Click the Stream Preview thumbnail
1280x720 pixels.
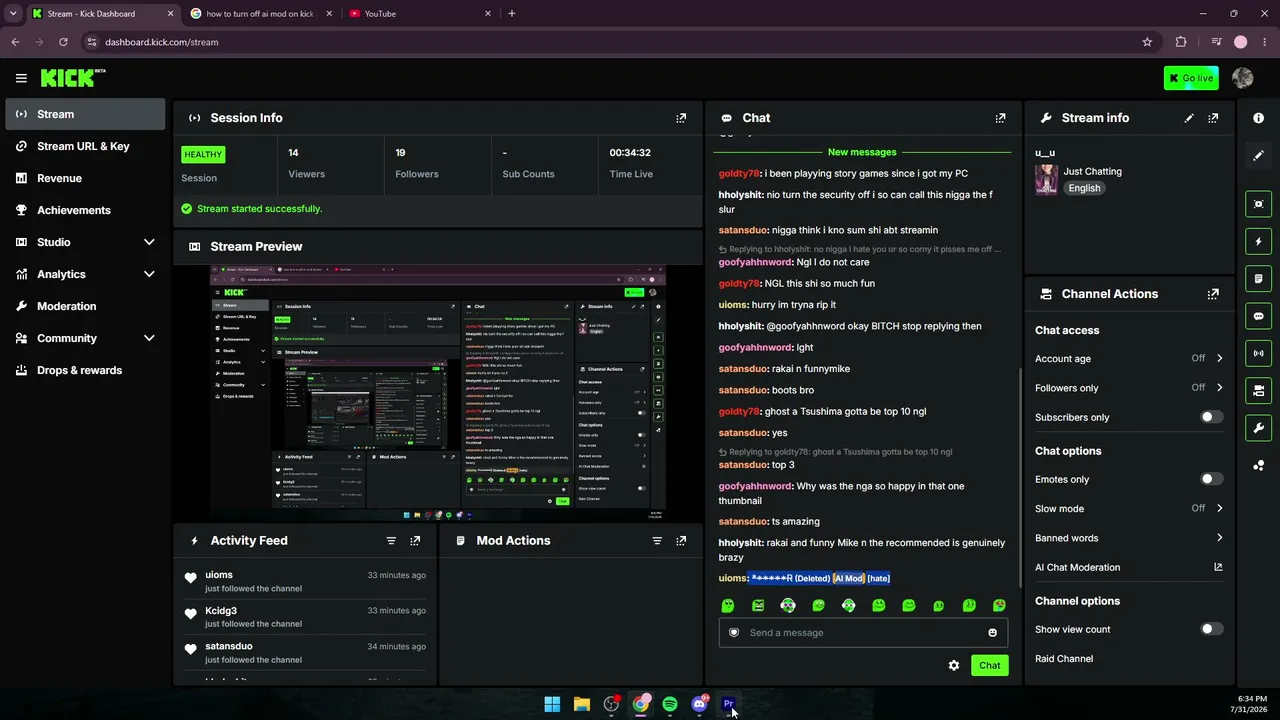pos(438,393)
